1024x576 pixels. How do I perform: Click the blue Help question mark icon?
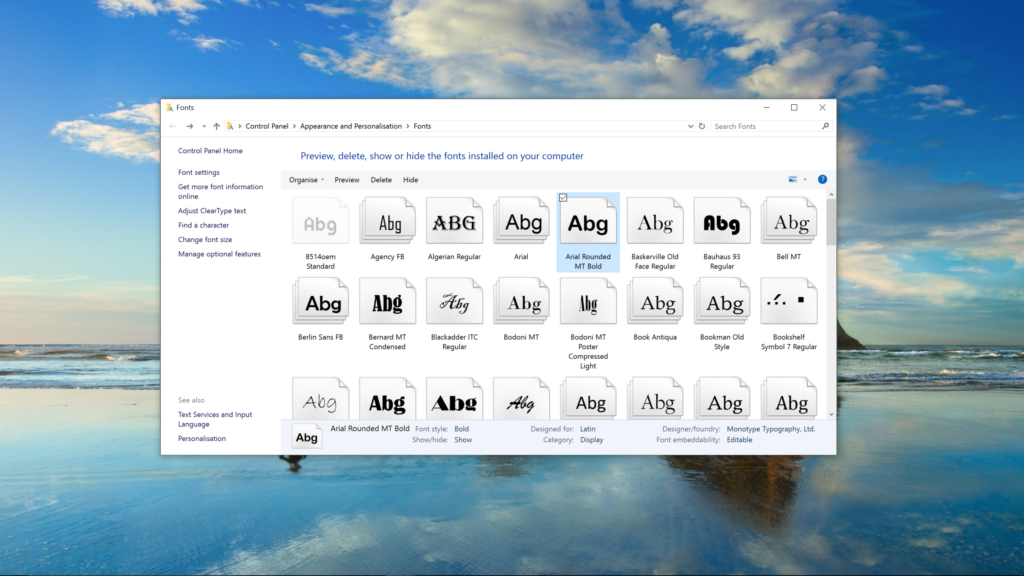pos(822,179)
